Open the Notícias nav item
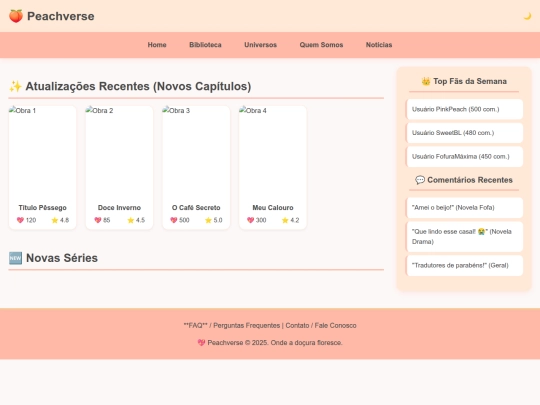The height and width of the screenshot is (405, 540). click(379, 45)
